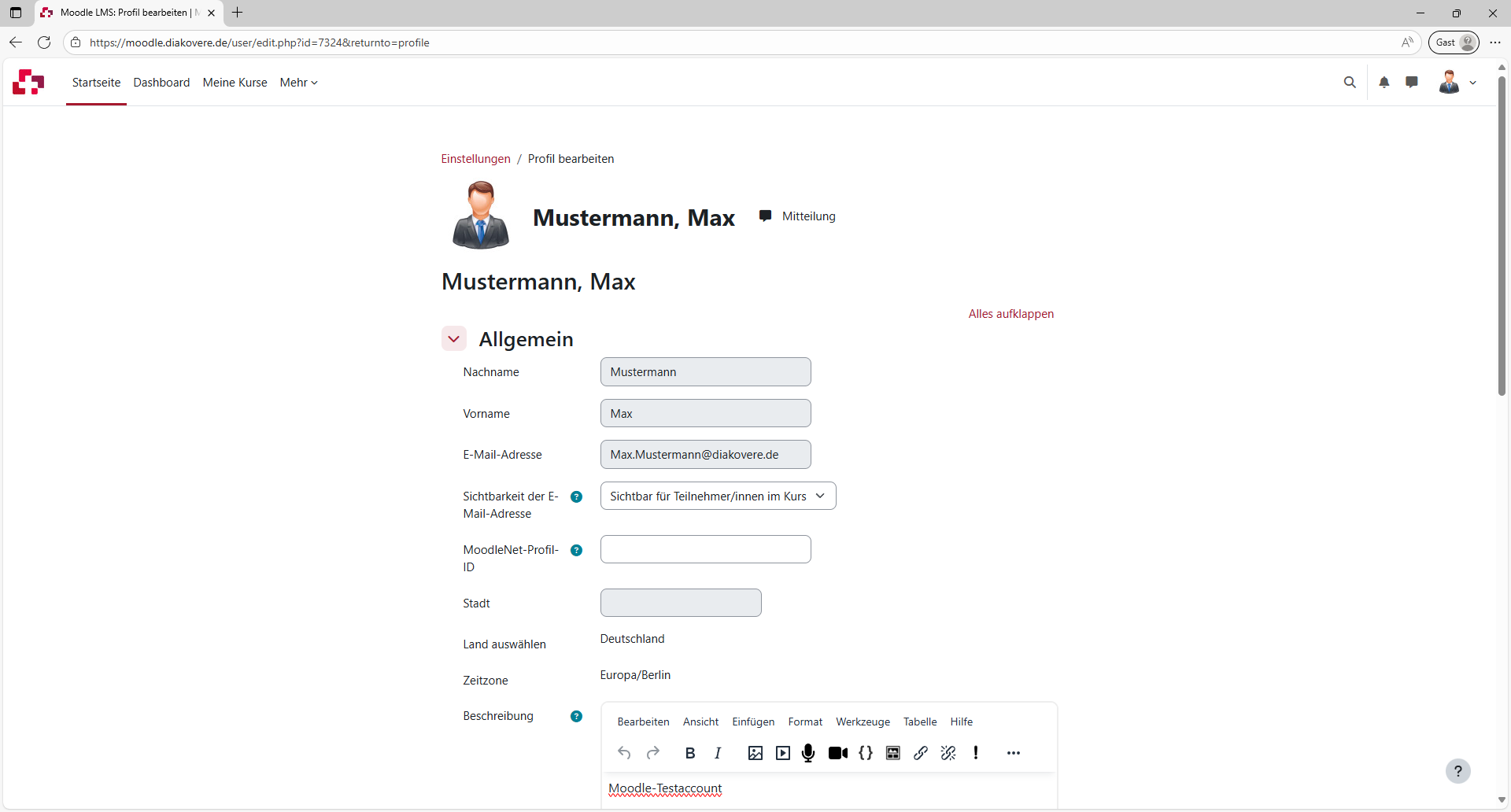Collapse the Allgemein section
The height and width of the screenshot is (812, 1511).
point(454,339)
